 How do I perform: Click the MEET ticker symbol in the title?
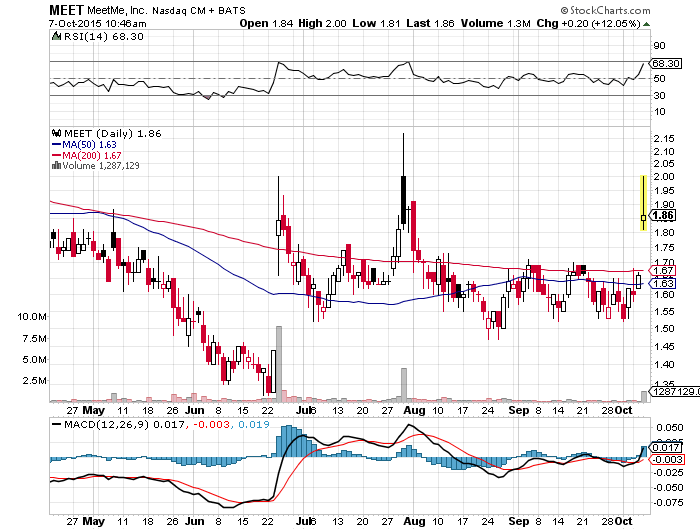(66, 10)
